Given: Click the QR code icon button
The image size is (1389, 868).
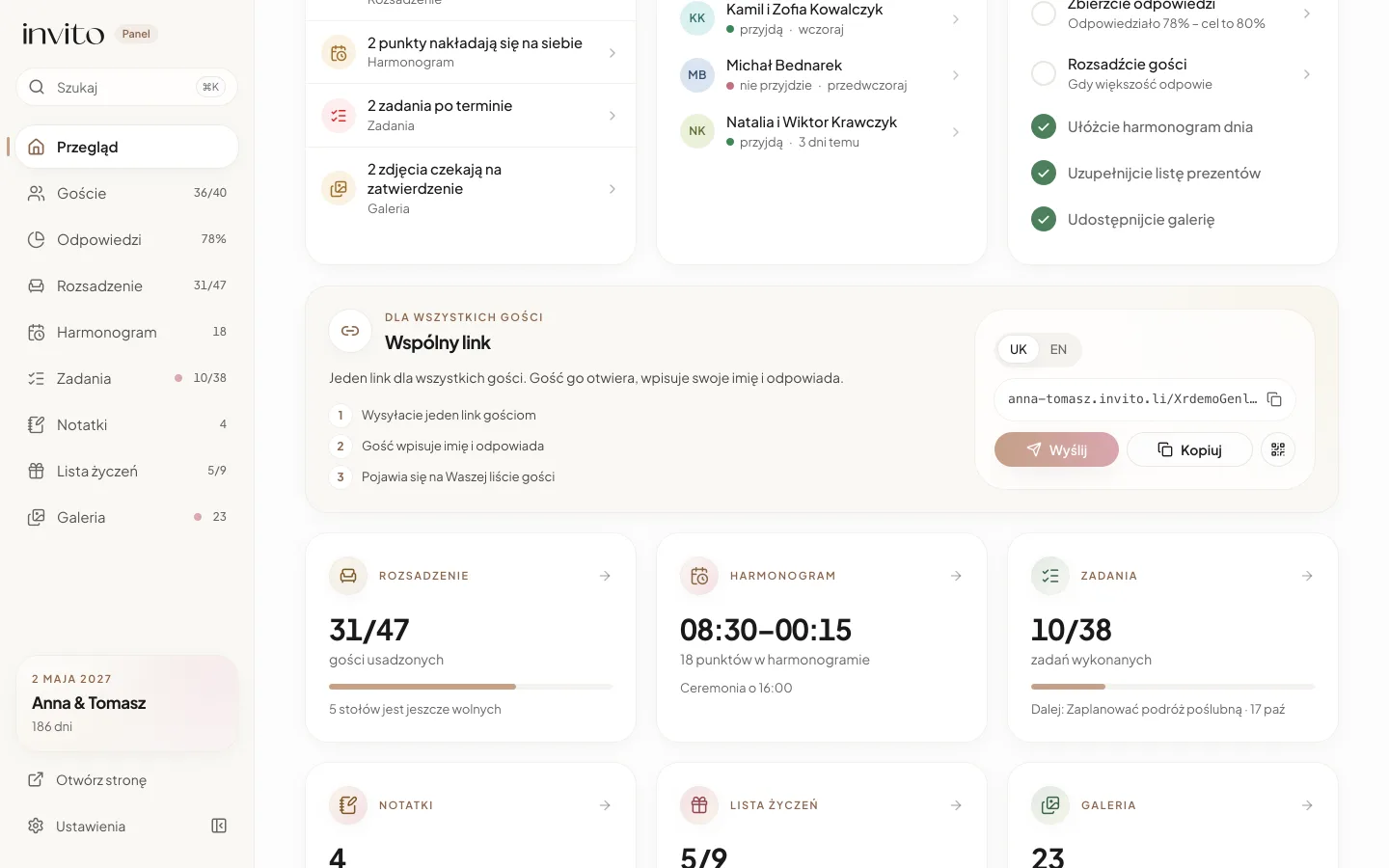Looking at the screenshot, I should (x=1278, y=449).
